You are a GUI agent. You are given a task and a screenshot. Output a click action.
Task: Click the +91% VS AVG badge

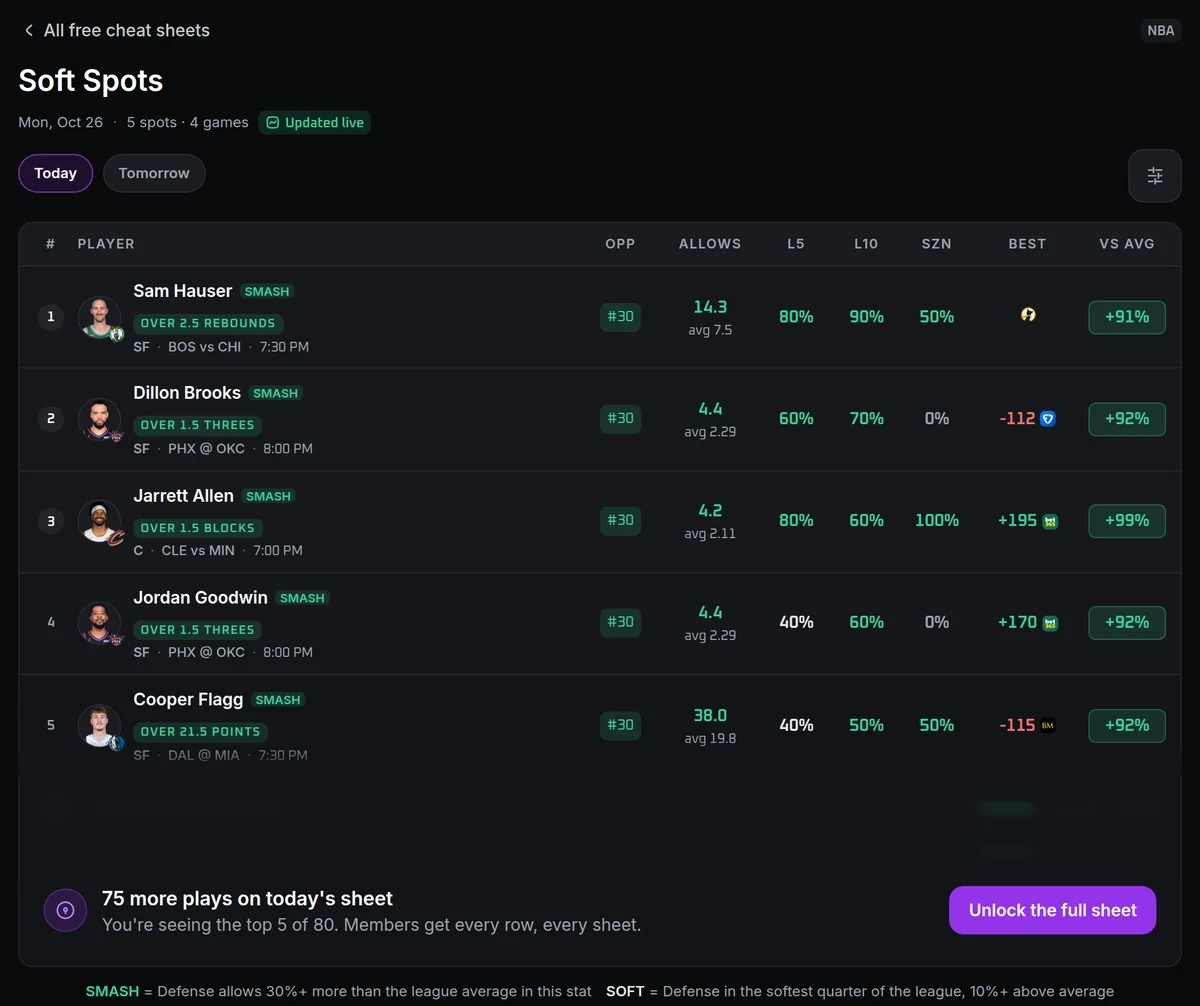tap(1127, 317)
